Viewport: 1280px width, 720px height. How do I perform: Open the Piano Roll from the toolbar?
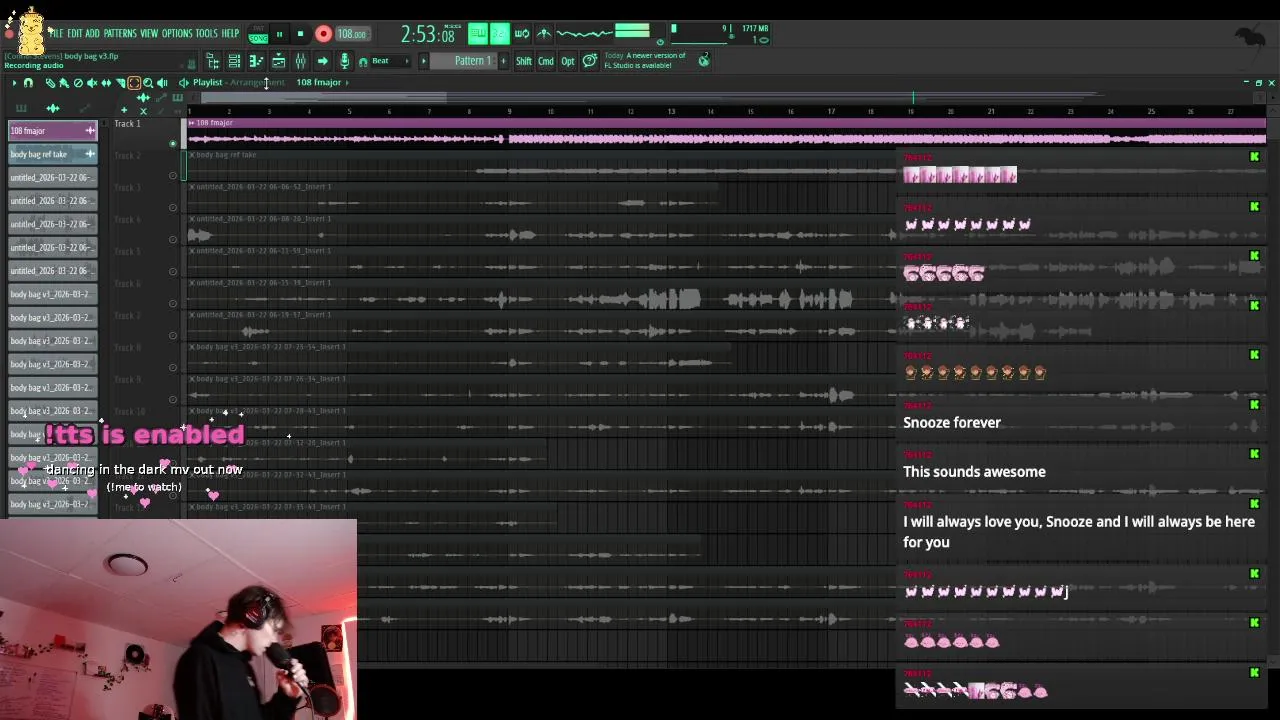[256, 61]
